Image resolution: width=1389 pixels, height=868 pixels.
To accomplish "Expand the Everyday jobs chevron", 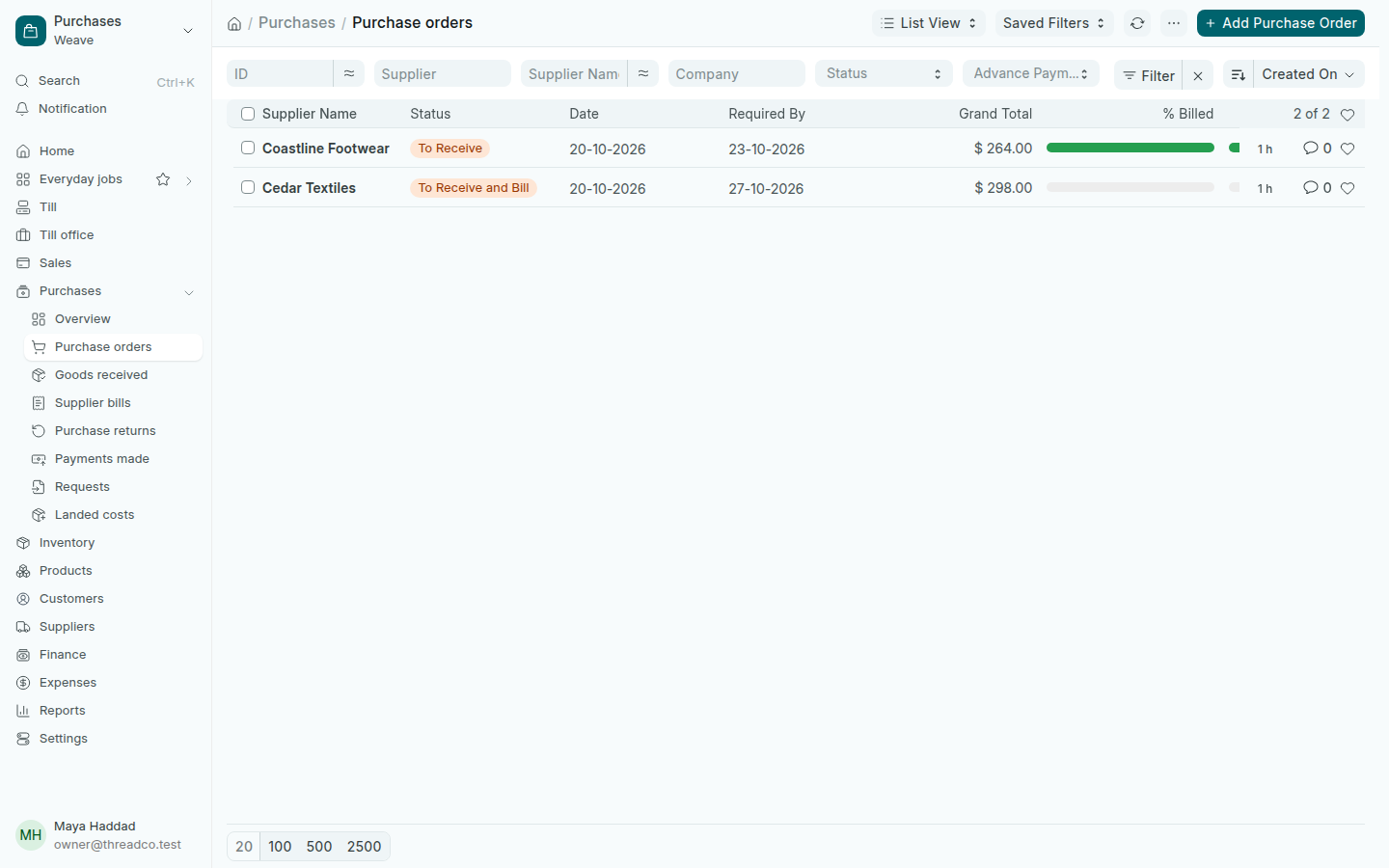I will pyautogui.click(x=189, y=180).
